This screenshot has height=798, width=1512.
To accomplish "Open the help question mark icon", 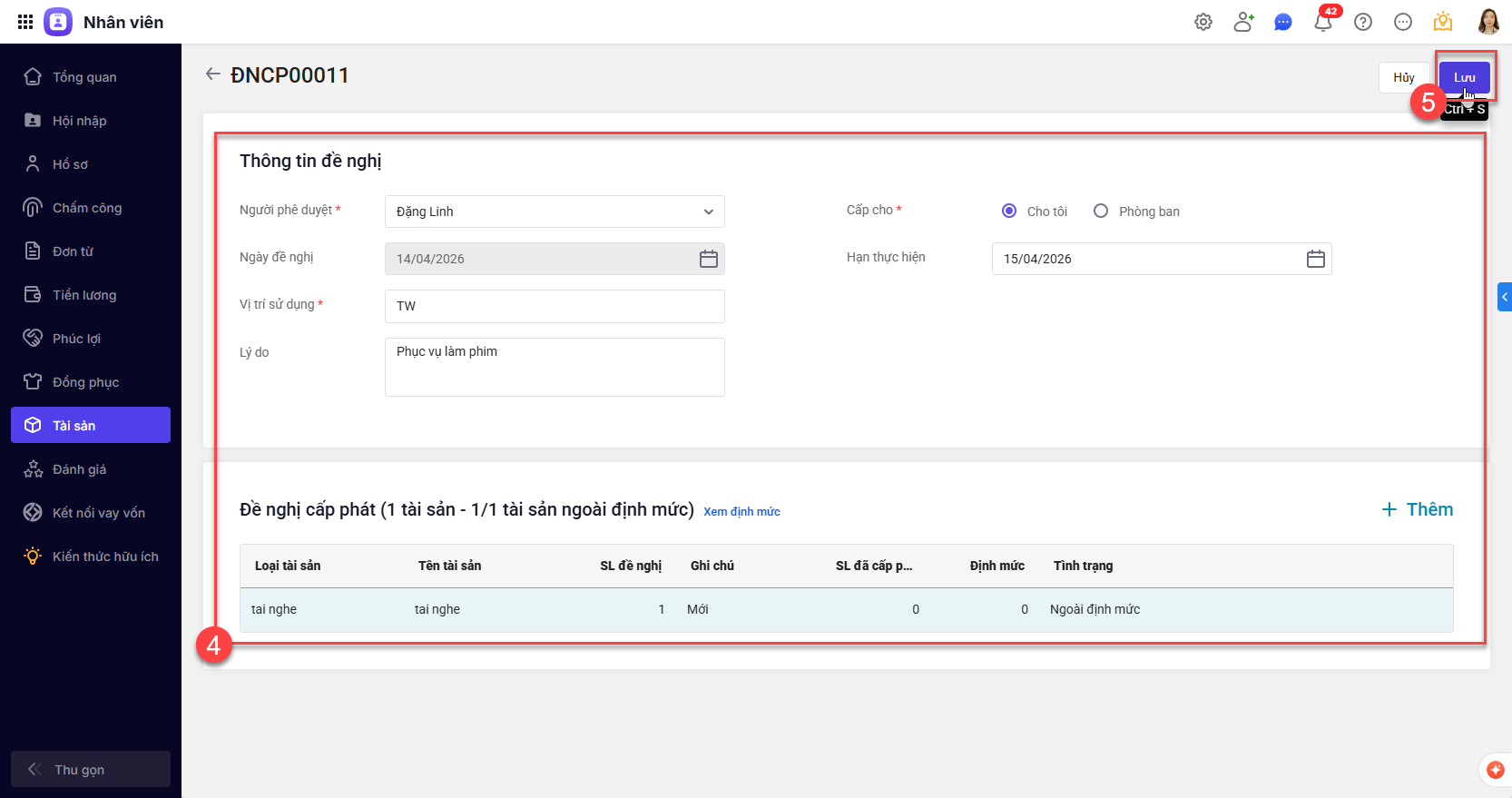I will [1363, 22].
